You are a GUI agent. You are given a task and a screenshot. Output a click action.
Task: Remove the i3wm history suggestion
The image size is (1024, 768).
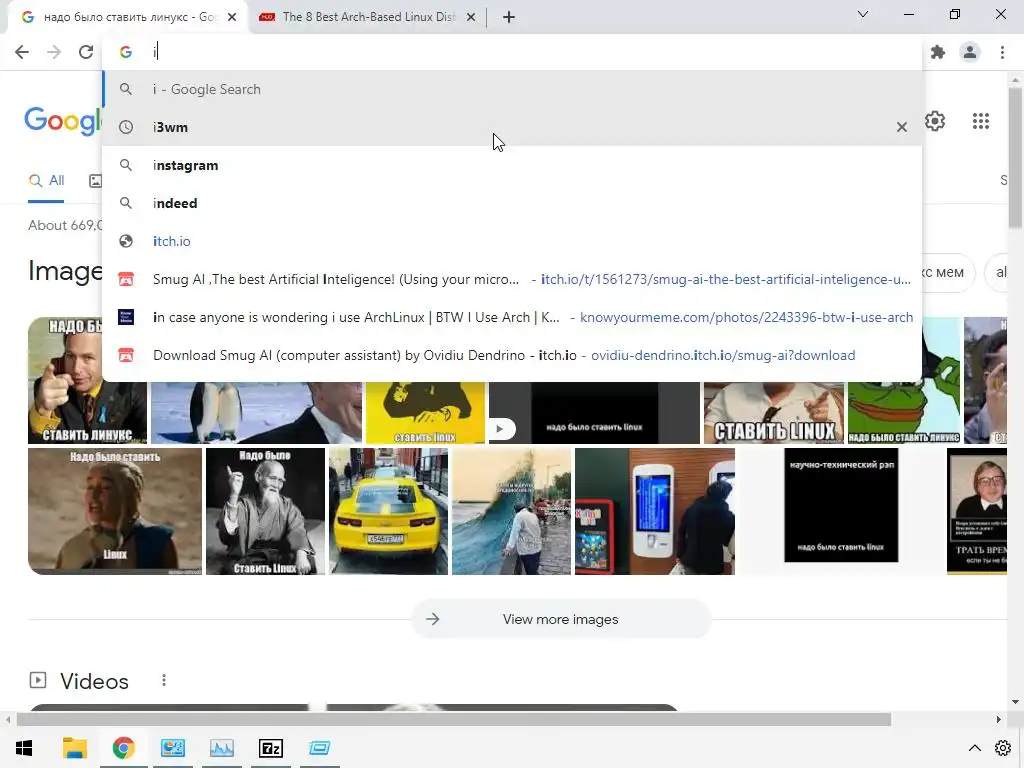(902, 127)
